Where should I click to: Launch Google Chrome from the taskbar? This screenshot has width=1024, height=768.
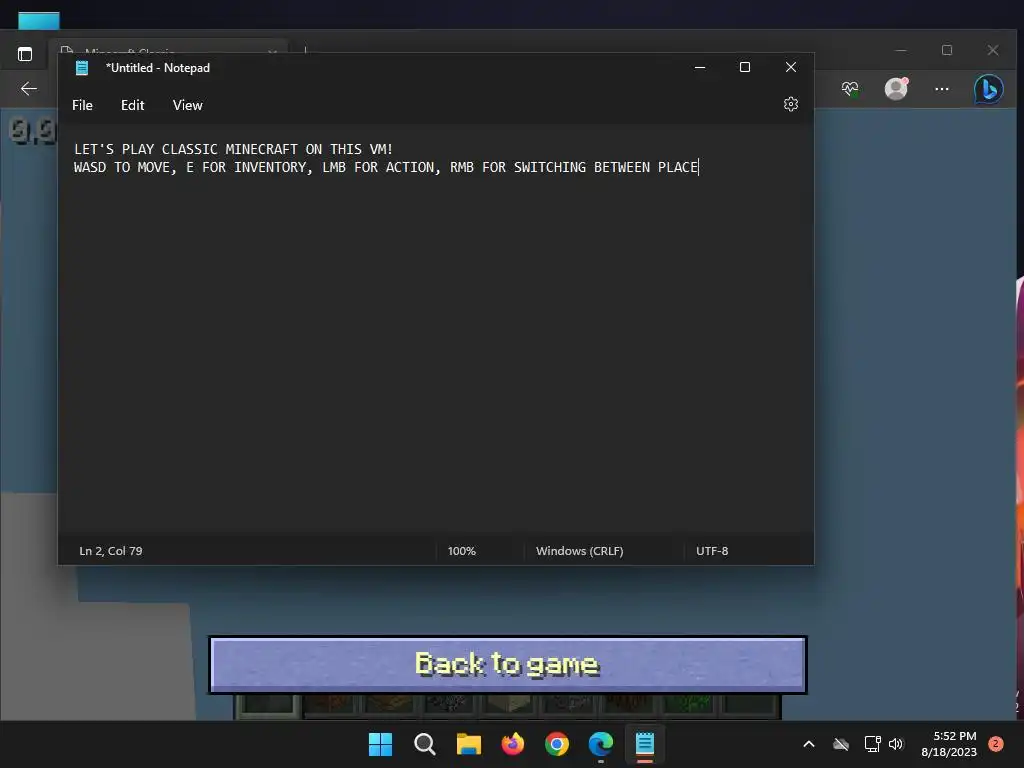tap(556, 744)
